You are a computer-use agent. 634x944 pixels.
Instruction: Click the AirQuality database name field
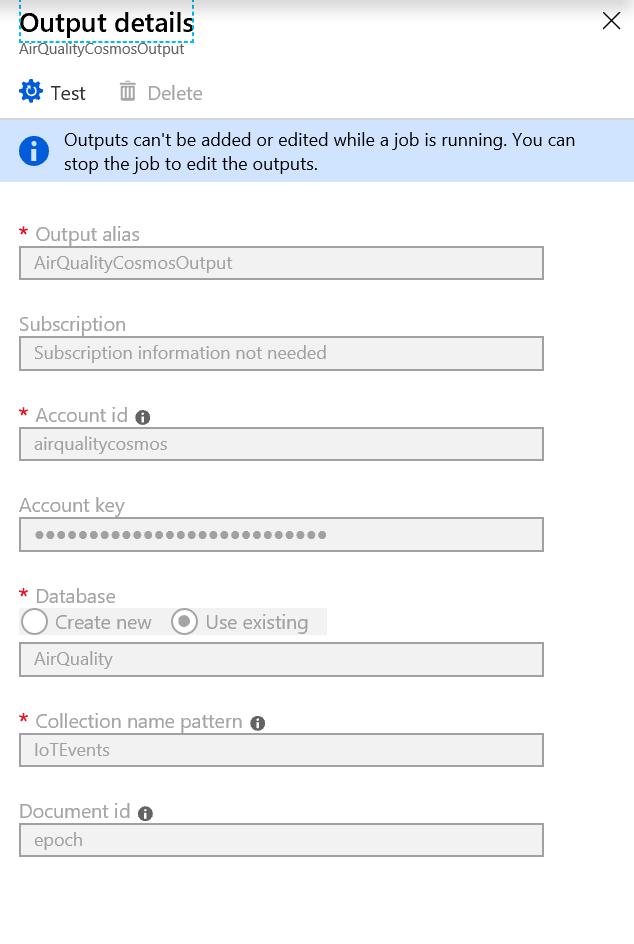click(281, 659)
